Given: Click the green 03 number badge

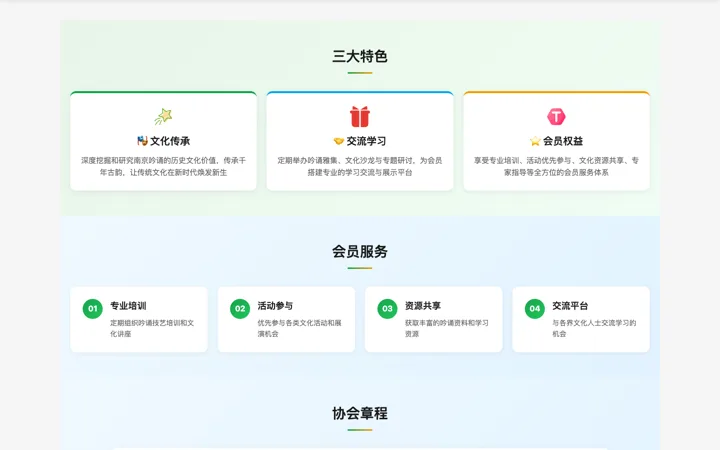Looking at the screenshot, I should [x=388, y=309].
